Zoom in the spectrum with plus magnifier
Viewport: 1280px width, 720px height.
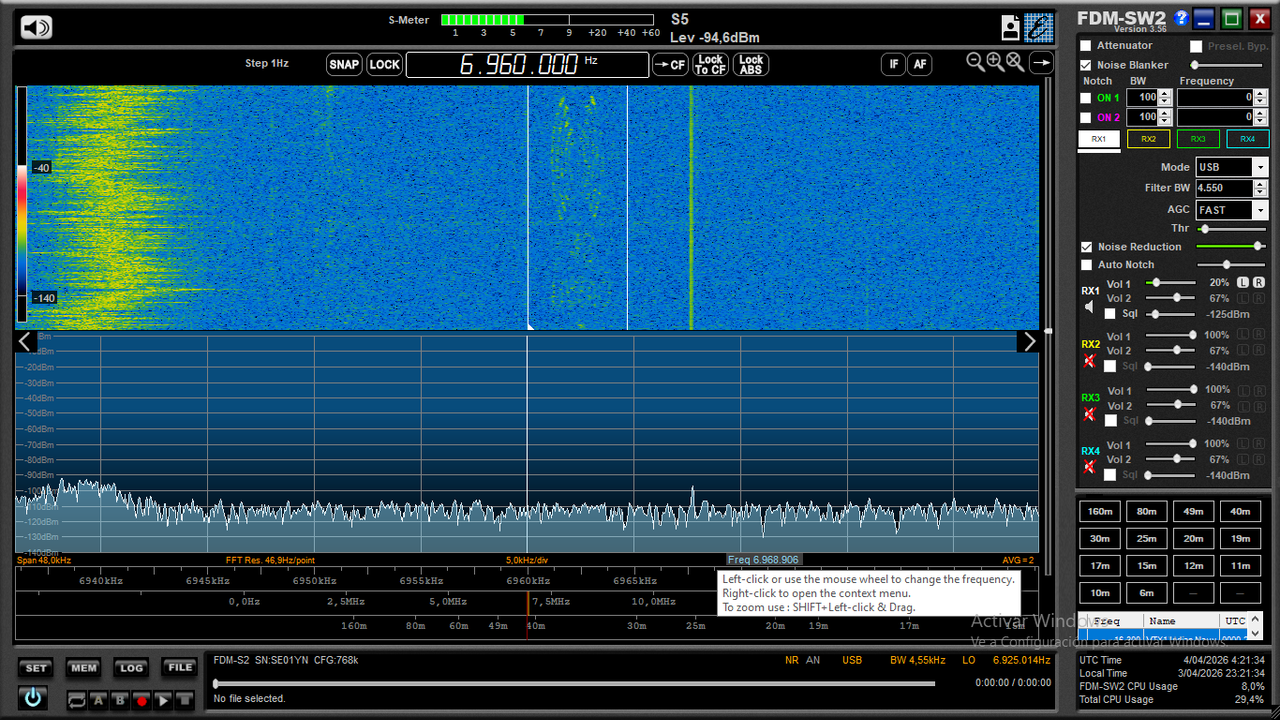pyautogui.click(x=995, y=62)
